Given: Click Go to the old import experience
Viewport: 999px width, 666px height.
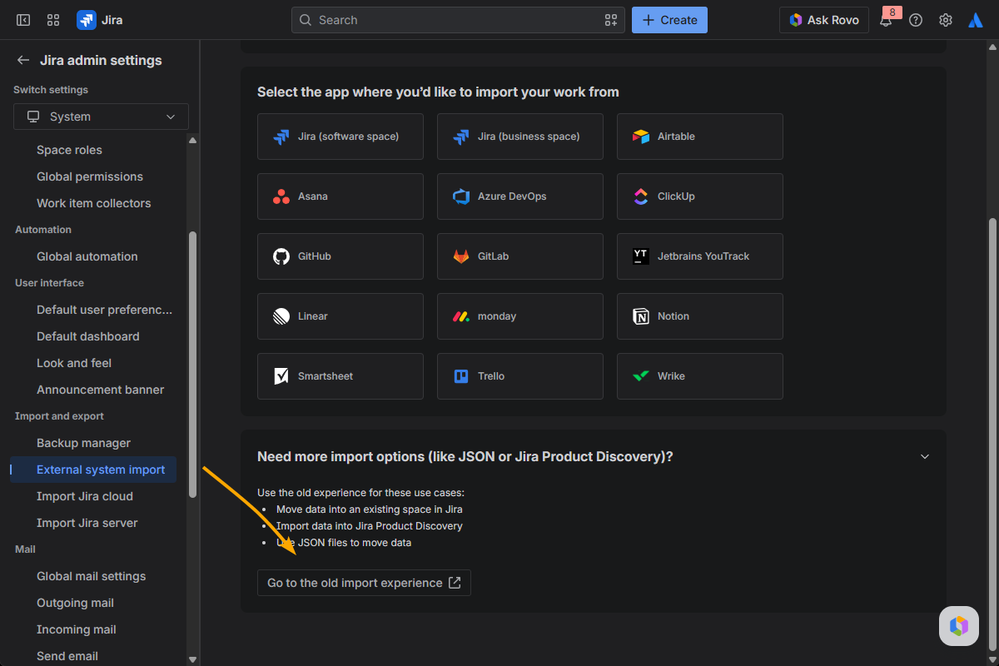Looking at the screenshot, I should 364,583.
